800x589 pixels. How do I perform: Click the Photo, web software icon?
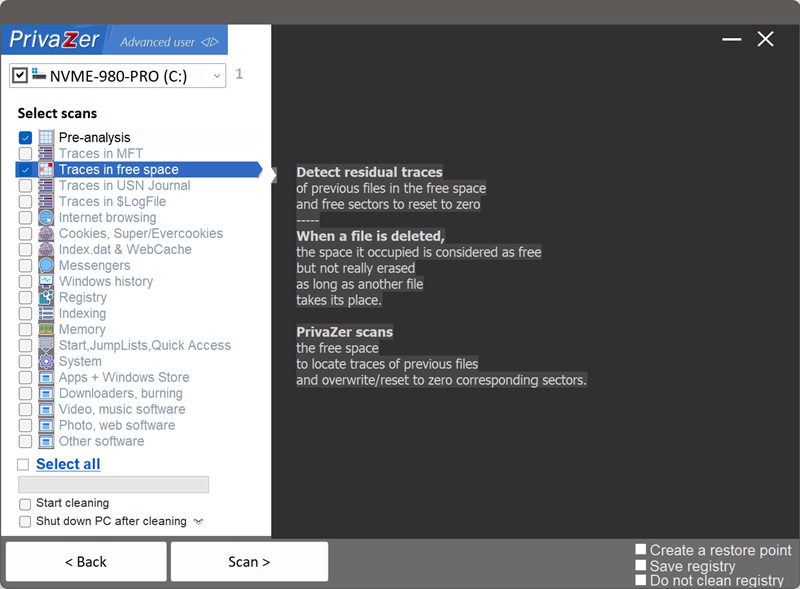[46, 425]
